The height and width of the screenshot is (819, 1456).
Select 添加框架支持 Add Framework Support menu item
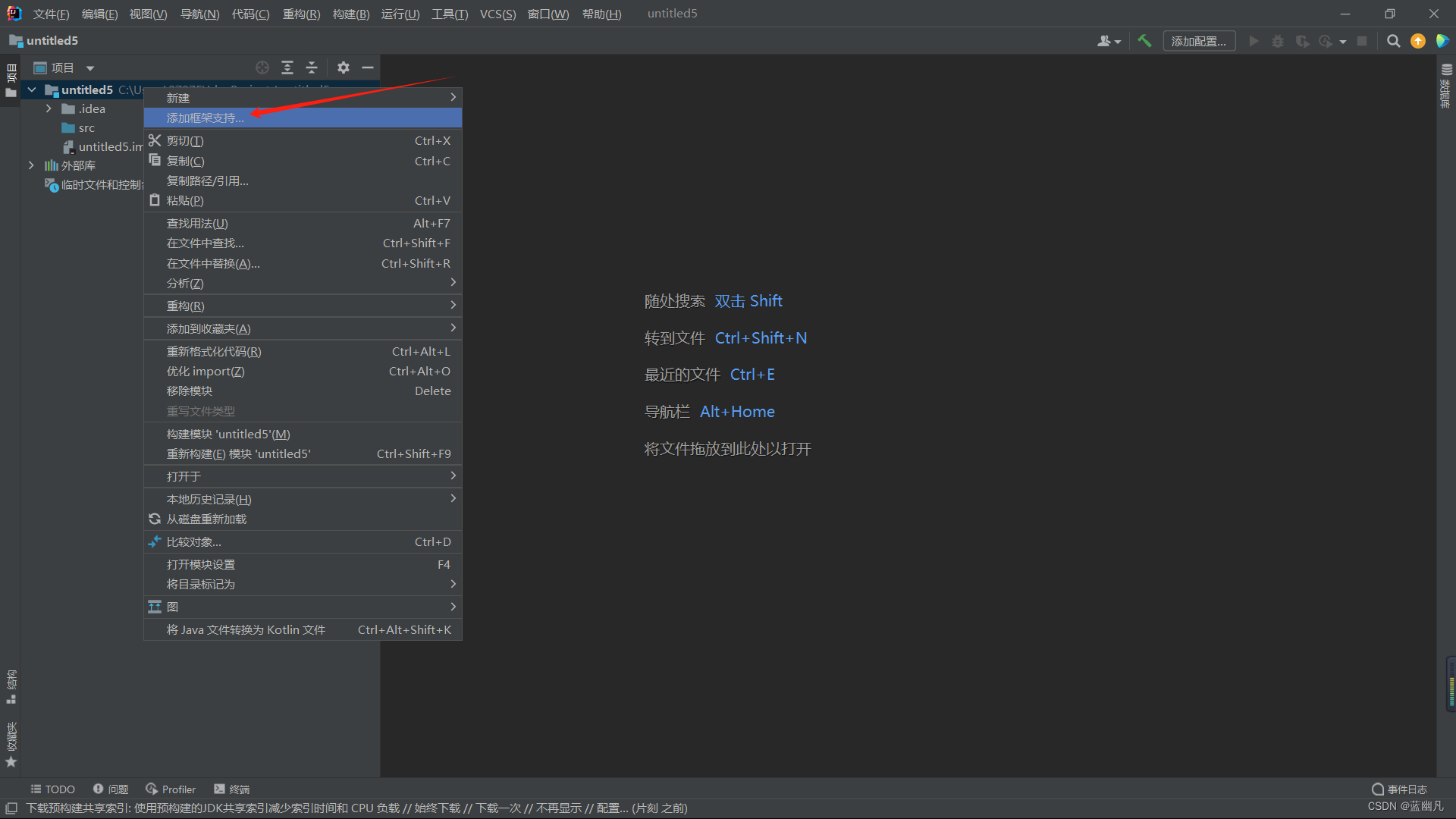point(204,118)
